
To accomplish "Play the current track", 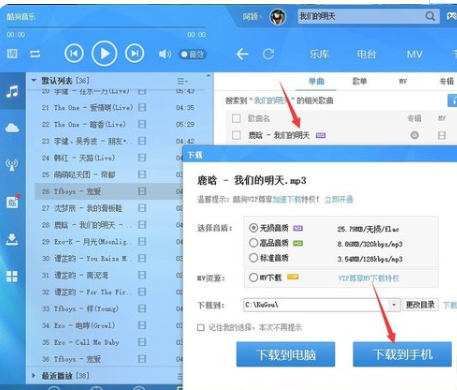I will pyautogui.click(x=104, y=53).
